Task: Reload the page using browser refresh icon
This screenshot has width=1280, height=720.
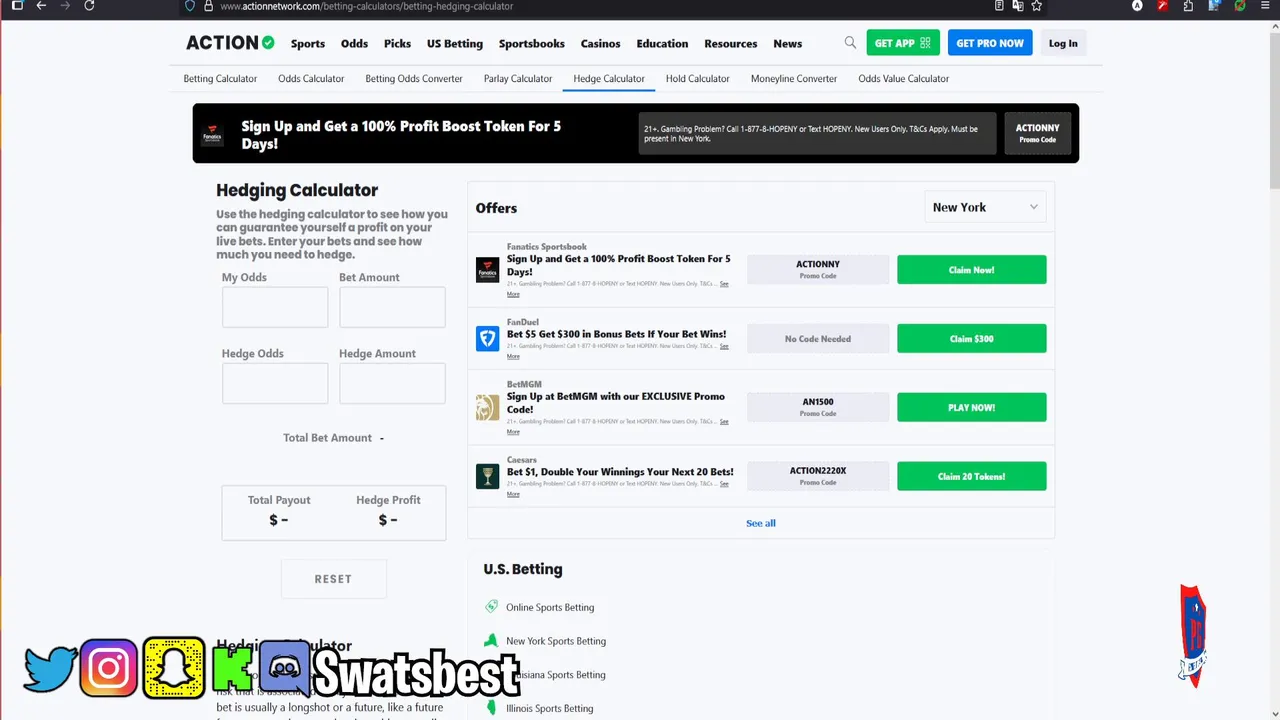Action: 89,6
